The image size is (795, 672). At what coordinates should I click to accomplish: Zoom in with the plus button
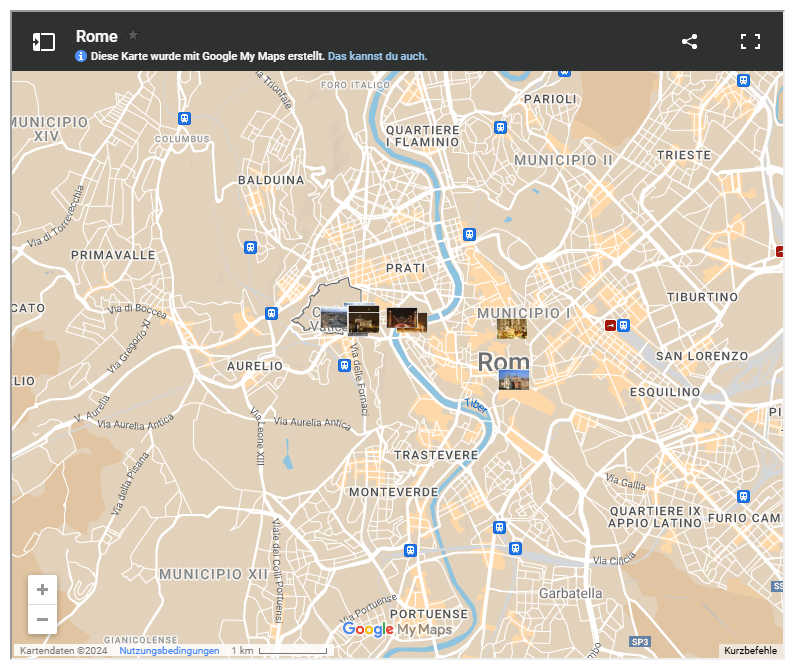click(x=42, y=589)
